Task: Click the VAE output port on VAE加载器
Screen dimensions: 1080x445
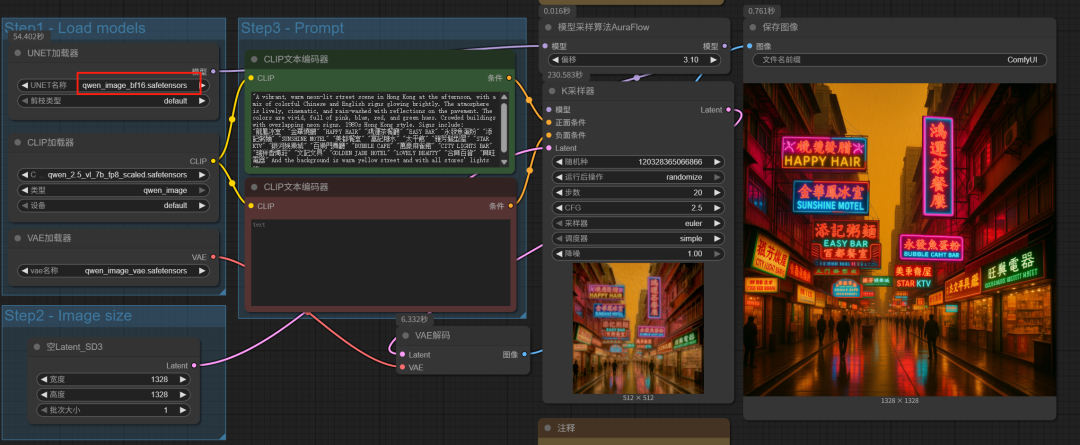Action: tap(214, 257)
